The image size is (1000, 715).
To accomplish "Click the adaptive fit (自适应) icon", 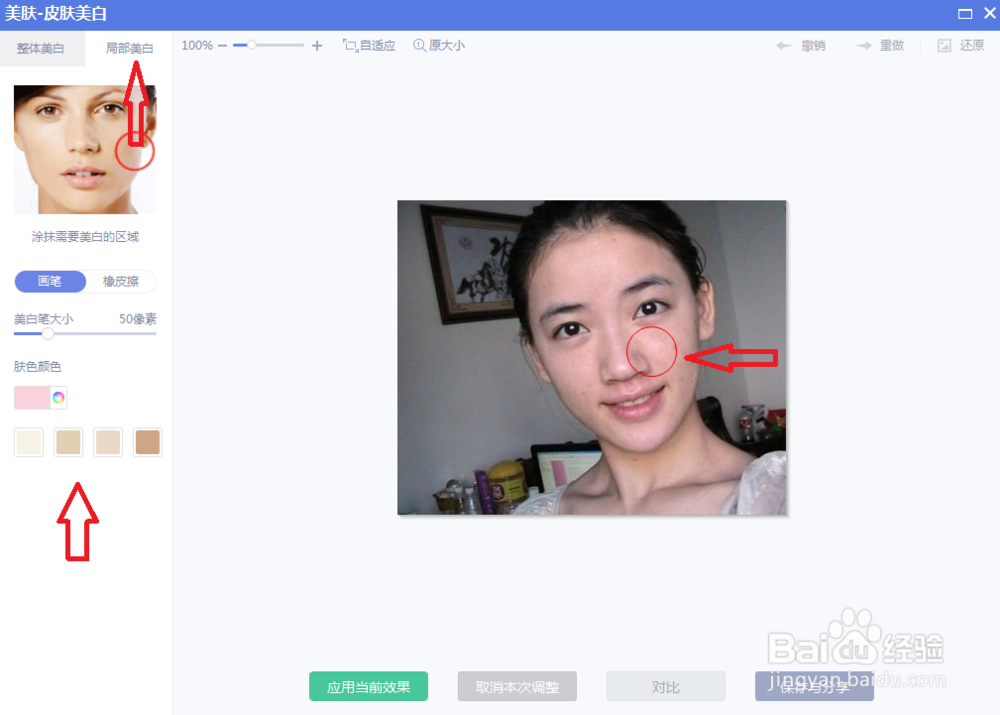I will (x=352, y=45).
